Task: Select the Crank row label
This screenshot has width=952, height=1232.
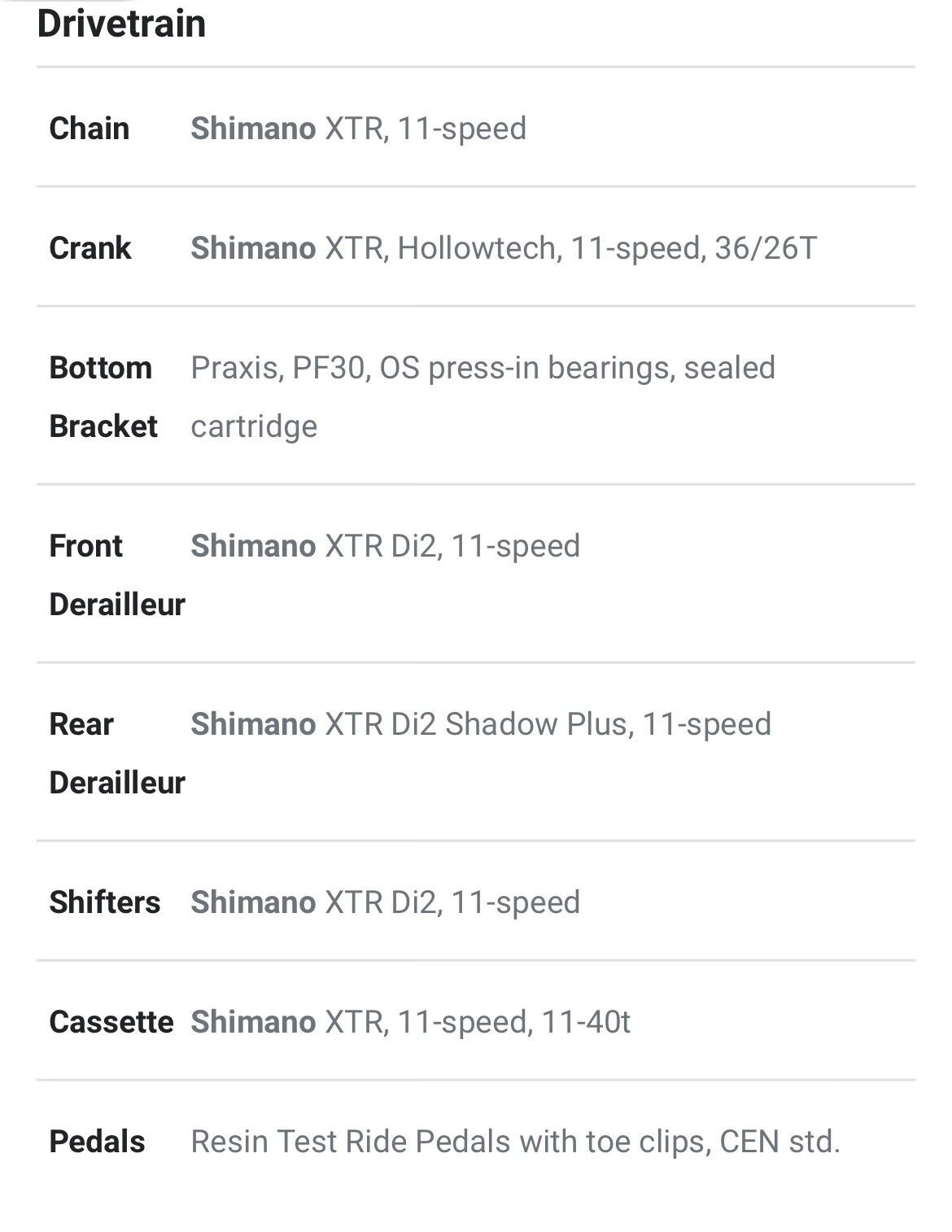Action: click(90, 248)
